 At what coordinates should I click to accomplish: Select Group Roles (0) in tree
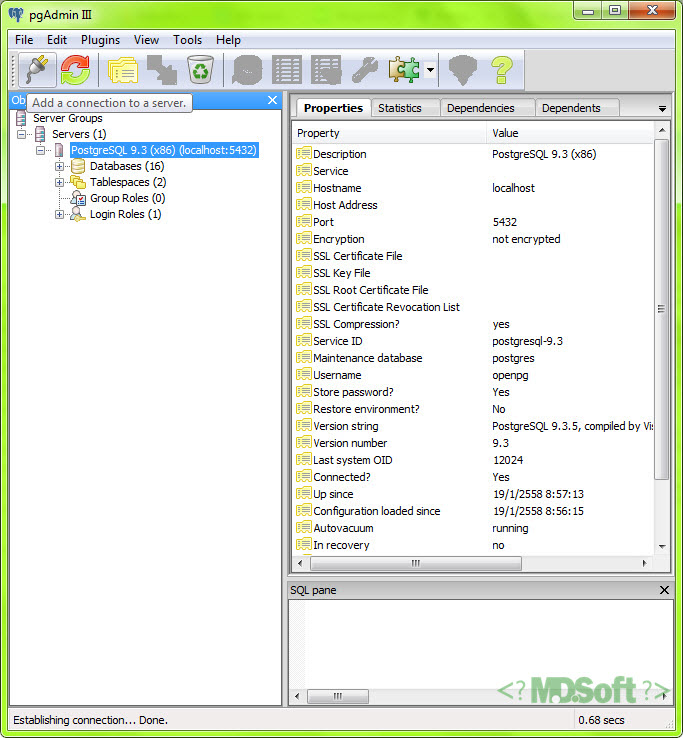[128, 198]
